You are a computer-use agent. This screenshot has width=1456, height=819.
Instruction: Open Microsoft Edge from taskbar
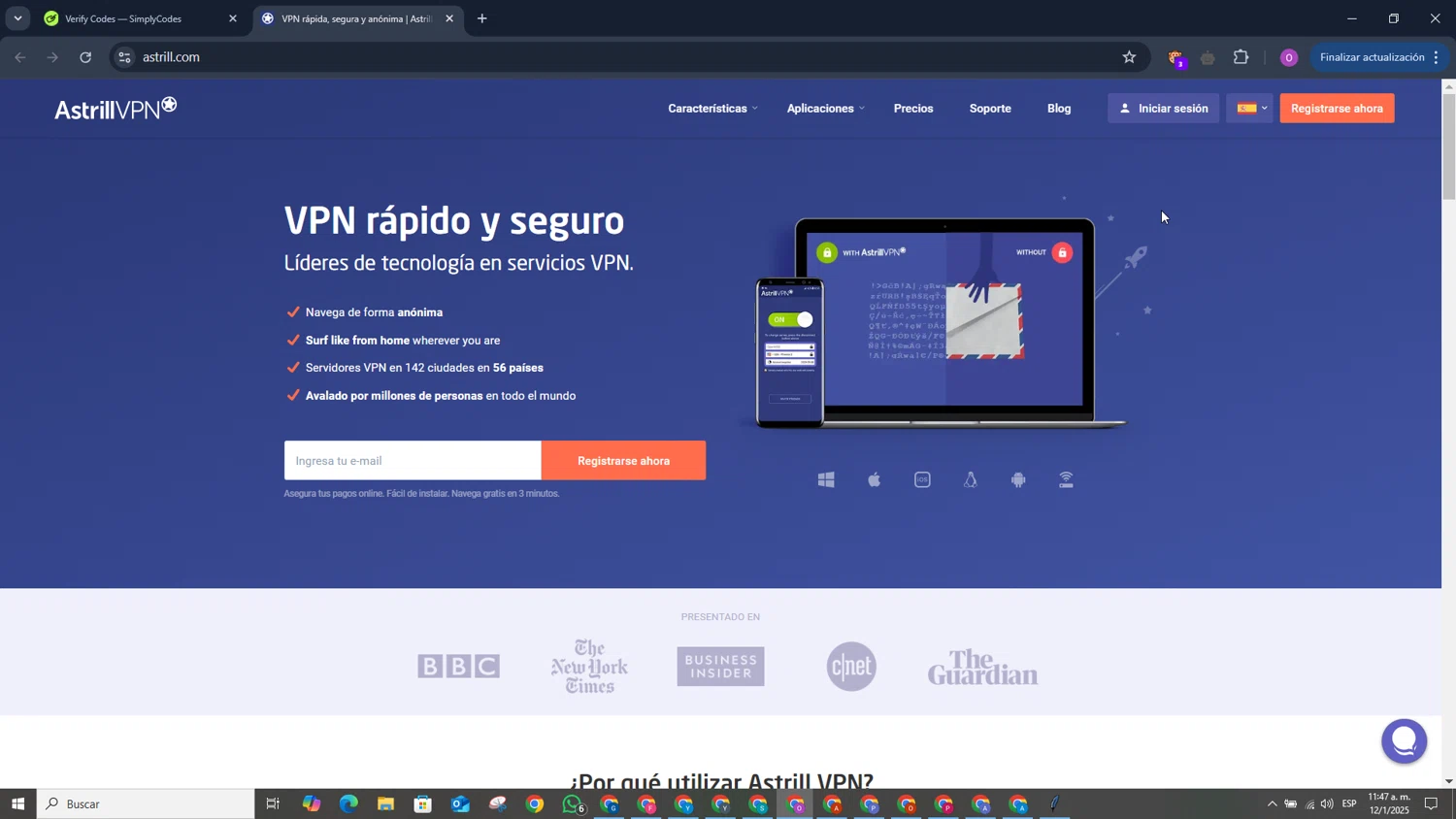348,803
